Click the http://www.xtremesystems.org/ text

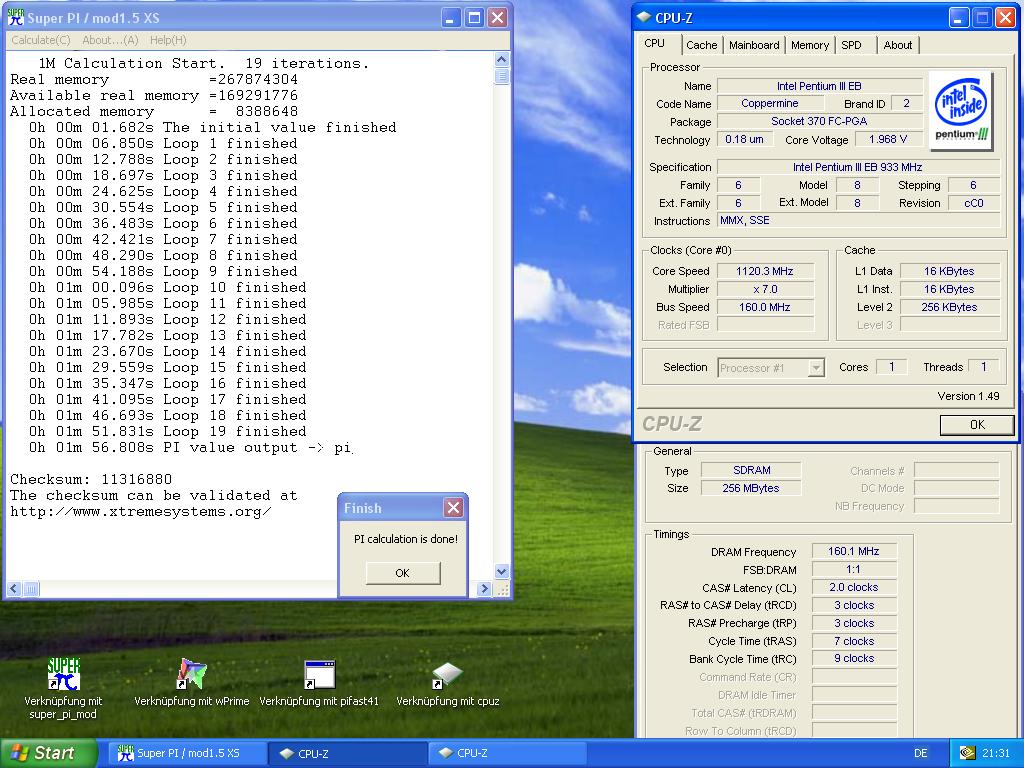tap(140, 511)
